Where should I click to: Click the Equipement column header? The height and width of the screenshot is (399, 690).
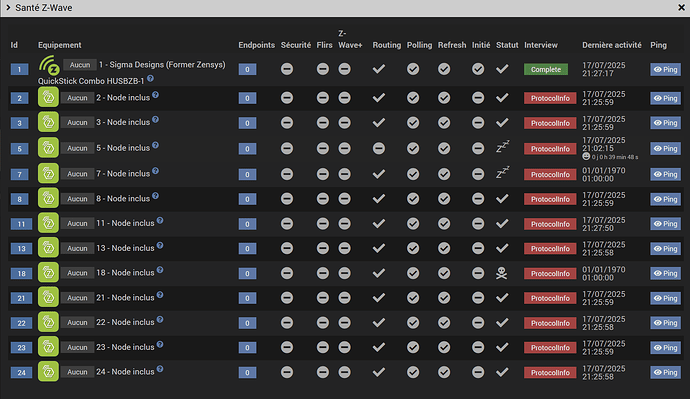[59, 45]
